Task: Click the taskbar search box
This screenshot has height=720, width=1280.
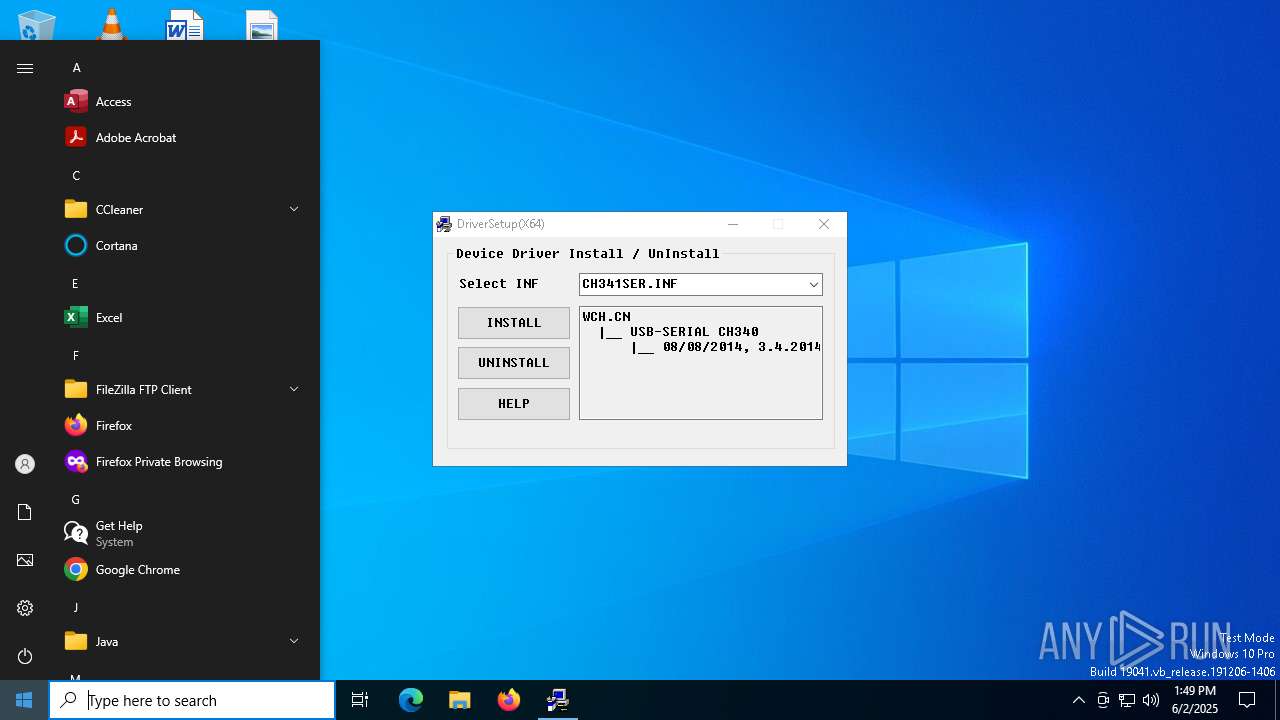Action: pos(192,700)
